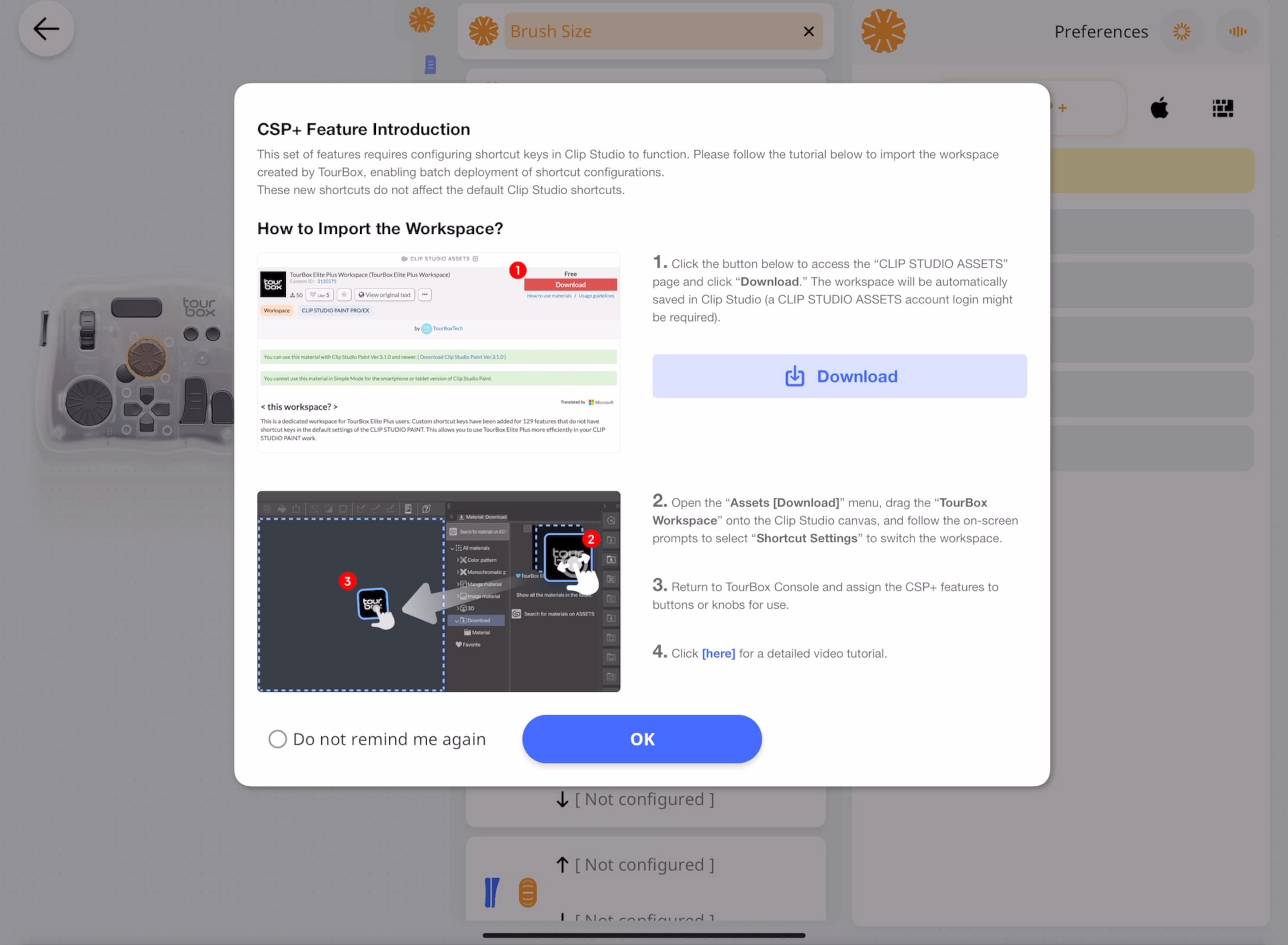Select the up-arrow Not configured entry
The width and height of the screenshot is (1288, 945).
[635, 865]
